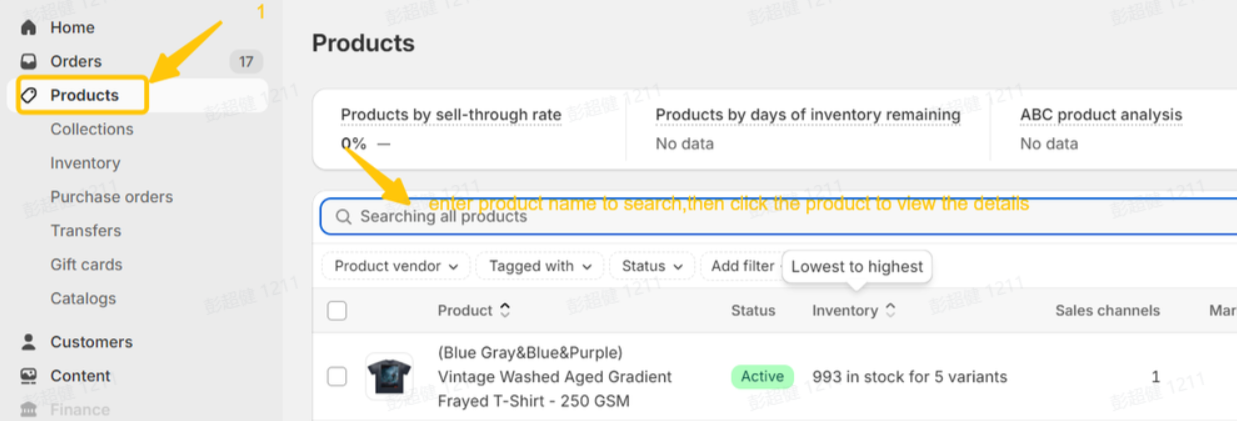Click the T-shirt product thumbnail
Image resolution: width=1237 pixels, height=421 pixels.
point(390,377)
